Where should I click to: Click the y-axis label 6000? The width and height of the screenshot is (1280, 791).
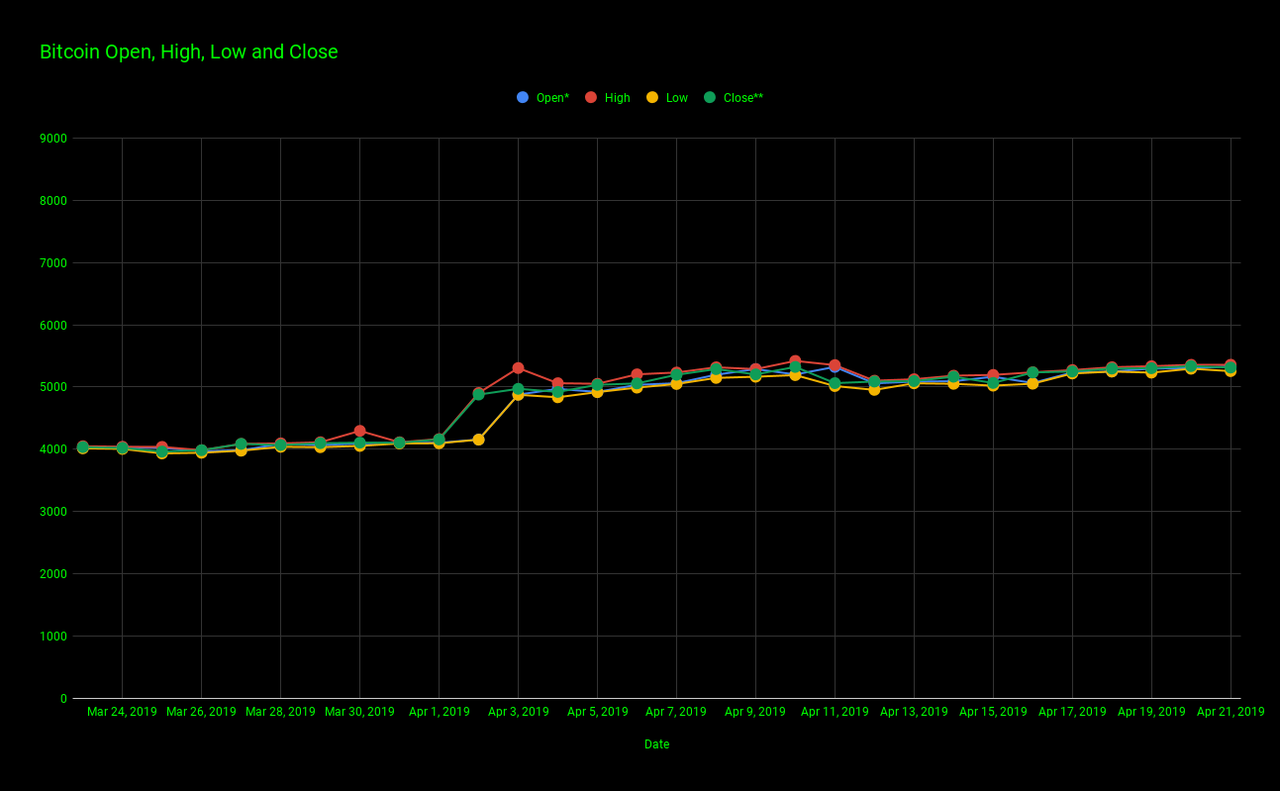[55, 325]
